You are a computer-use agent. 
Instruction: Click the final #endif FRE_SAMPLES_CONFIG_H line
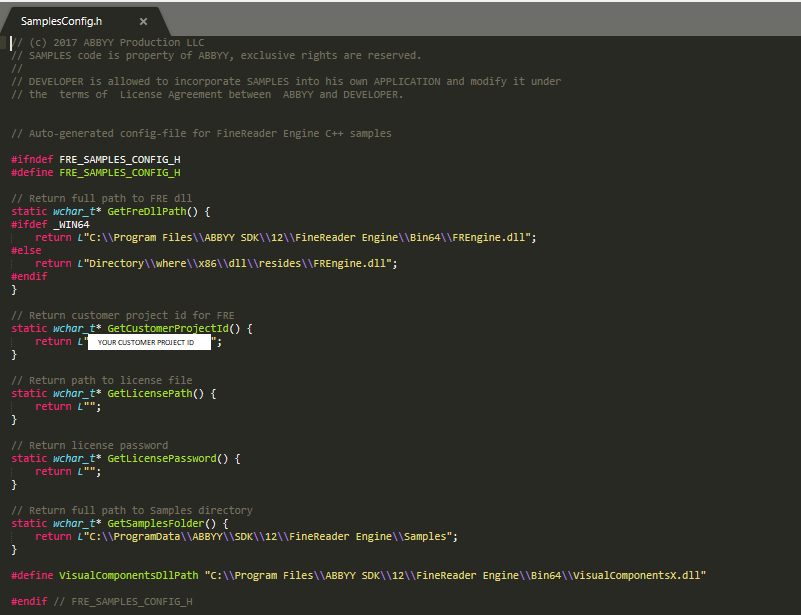coord(100,601)
